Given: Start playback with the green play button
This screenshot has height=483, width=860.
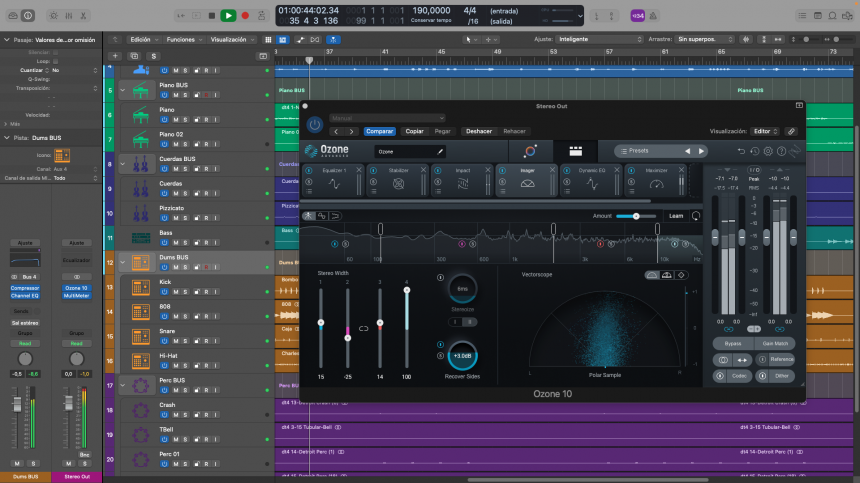Looking at the screenshot, I should pyautogui.click(x=228, y=16).
